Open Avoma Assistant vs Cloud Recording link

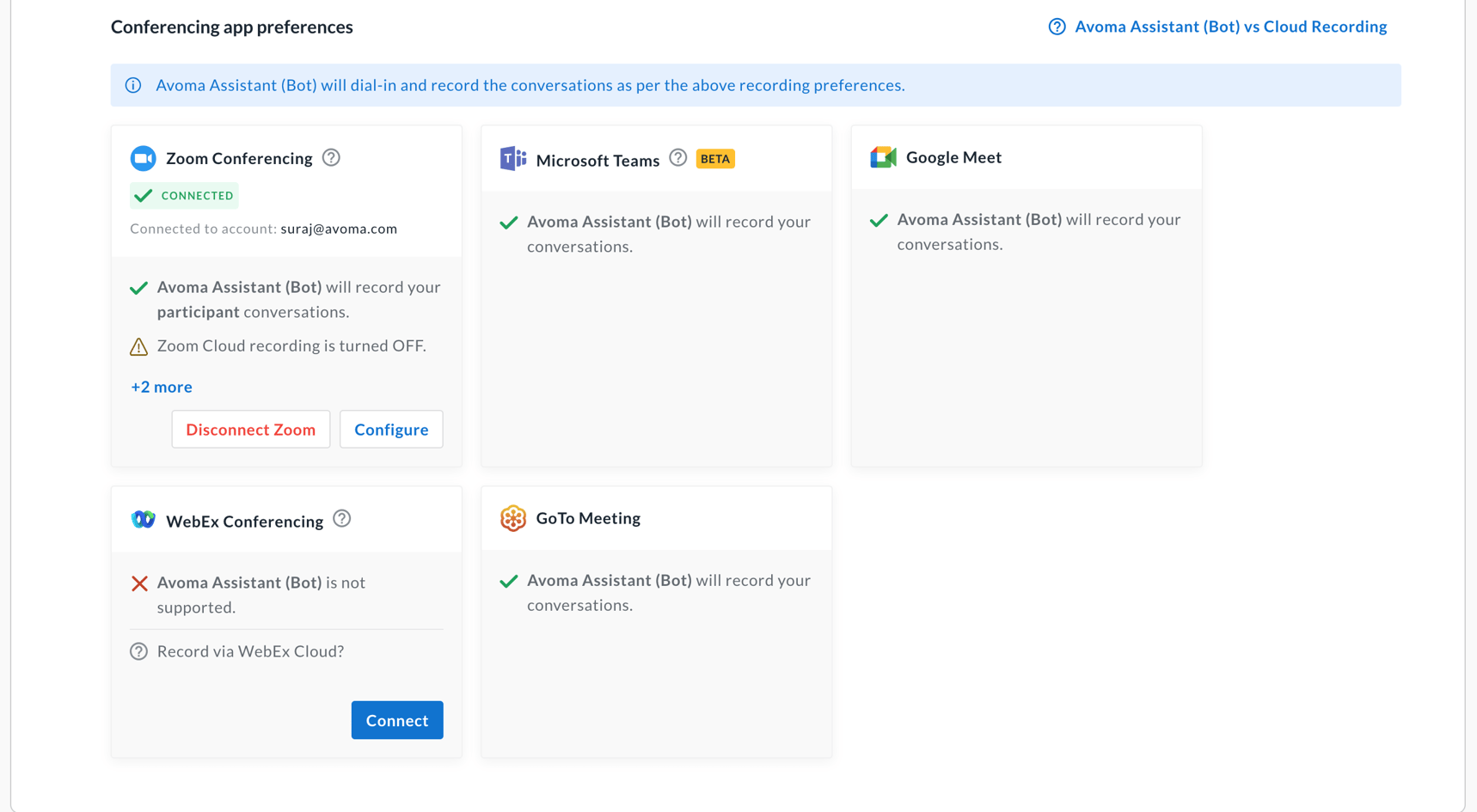coord(1229,27)
